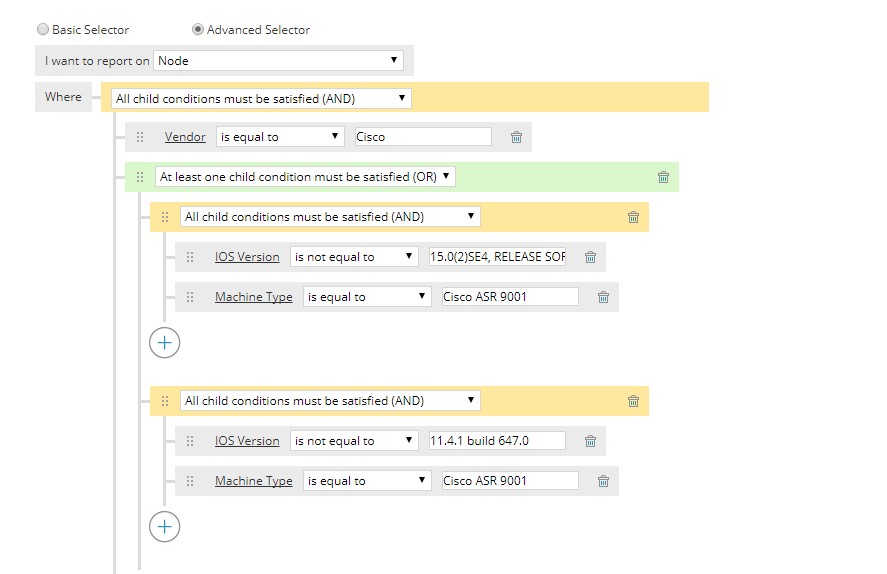Click the Vendor field link
Image resolution: width=887 pixels, height=574 pixels.
(185, 137)
